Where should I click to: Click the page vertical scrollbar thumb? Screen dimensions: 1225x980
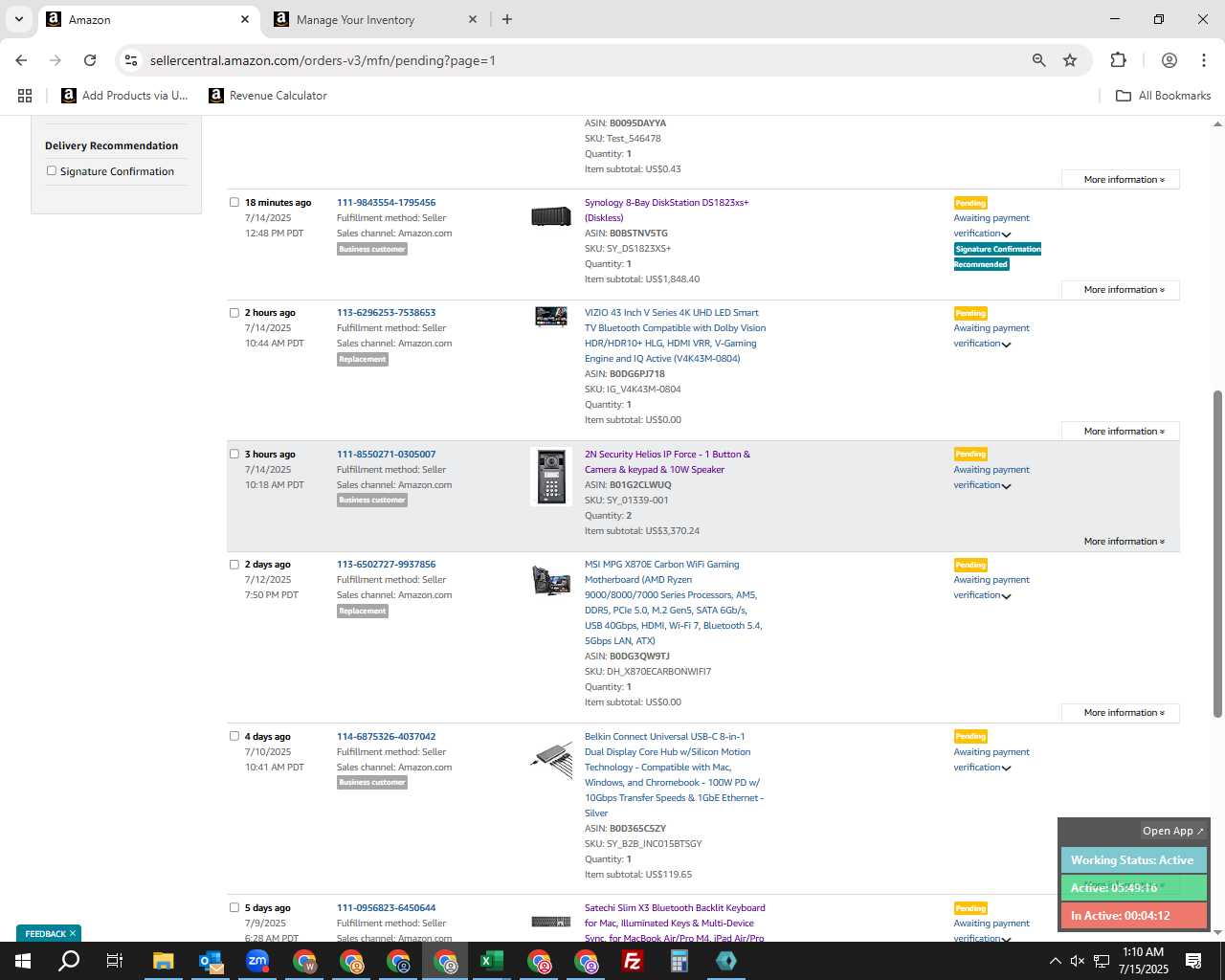click(1217, 553)
